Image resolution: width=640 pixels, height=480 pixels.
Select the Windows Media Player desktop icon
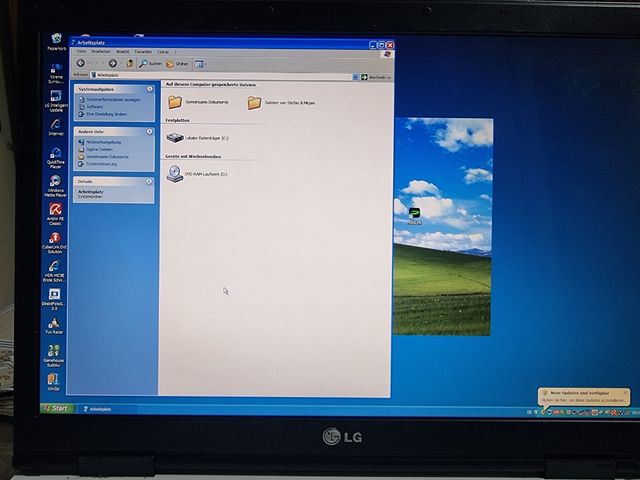pos(55,186)
